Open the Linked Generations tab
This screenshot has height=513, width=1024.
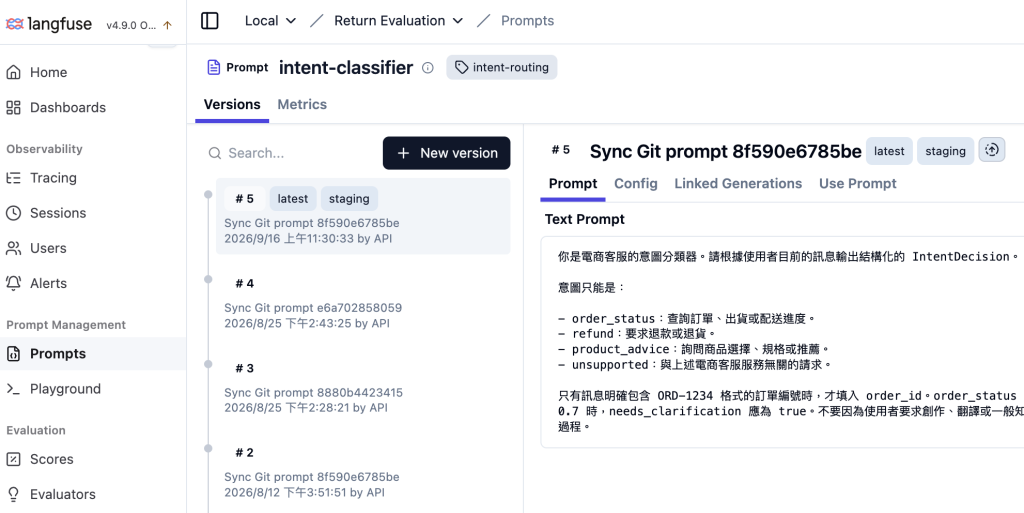tap(738, 184)
